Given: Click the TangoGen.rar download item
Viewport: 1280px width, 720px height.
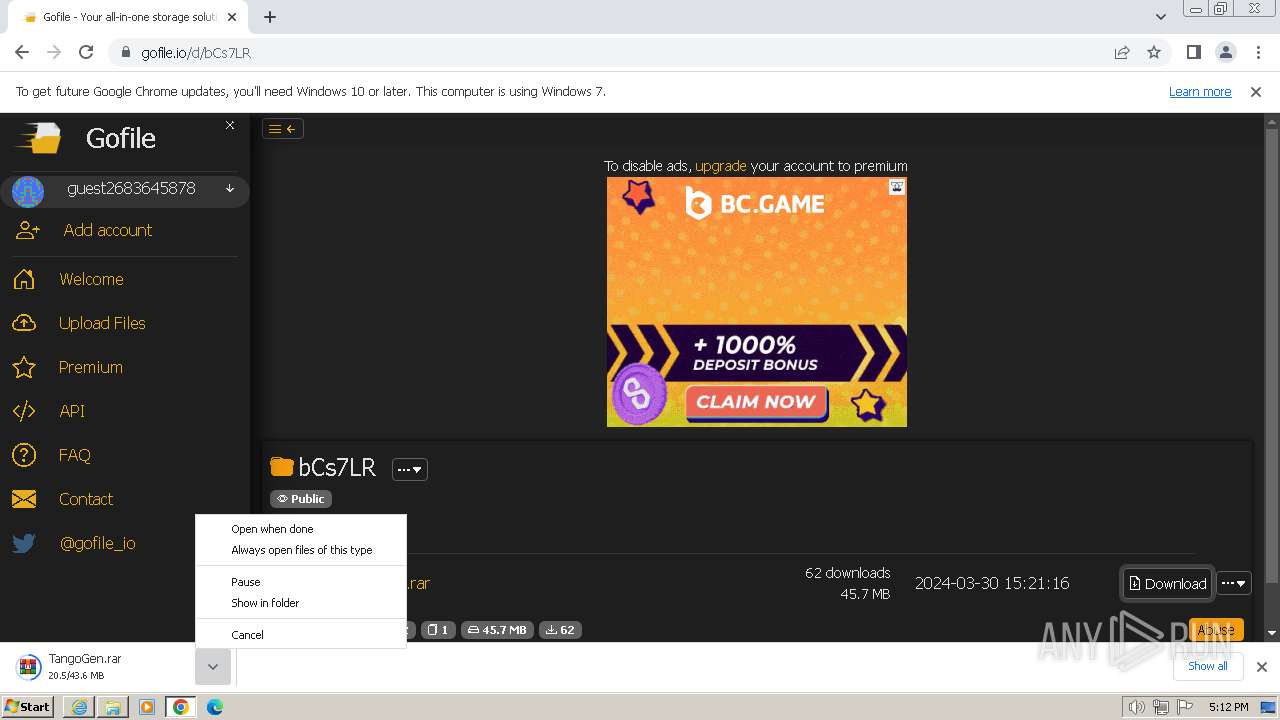Looking at the screenshot, I should (x=100, y=667).
